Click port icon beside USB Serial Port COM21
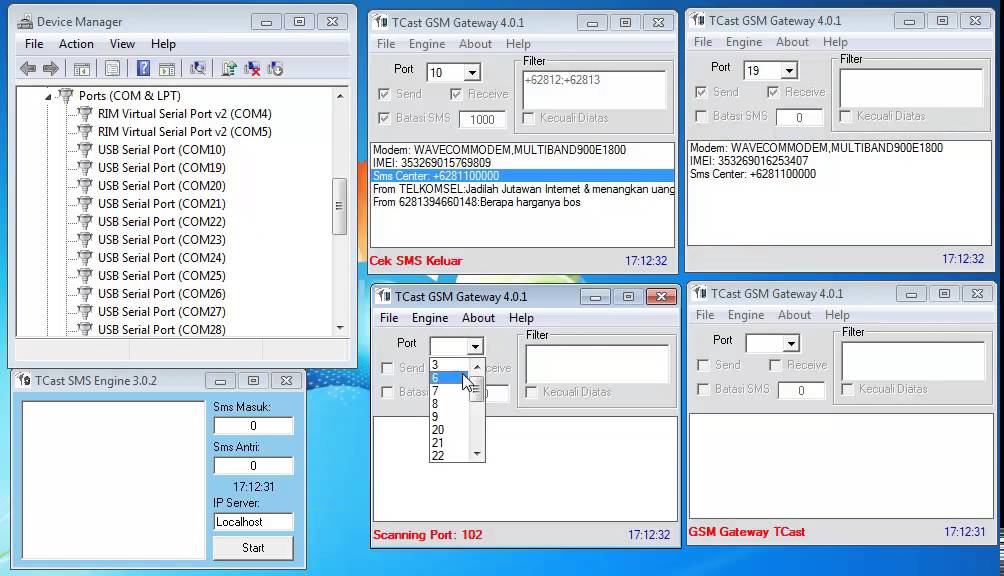The height and width of the screenshot is (576, 1004). tap(85, 204)
